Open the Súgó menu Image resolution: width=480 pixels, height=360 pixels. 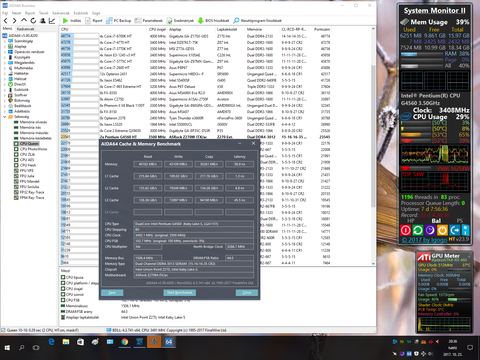coord(96,13)
